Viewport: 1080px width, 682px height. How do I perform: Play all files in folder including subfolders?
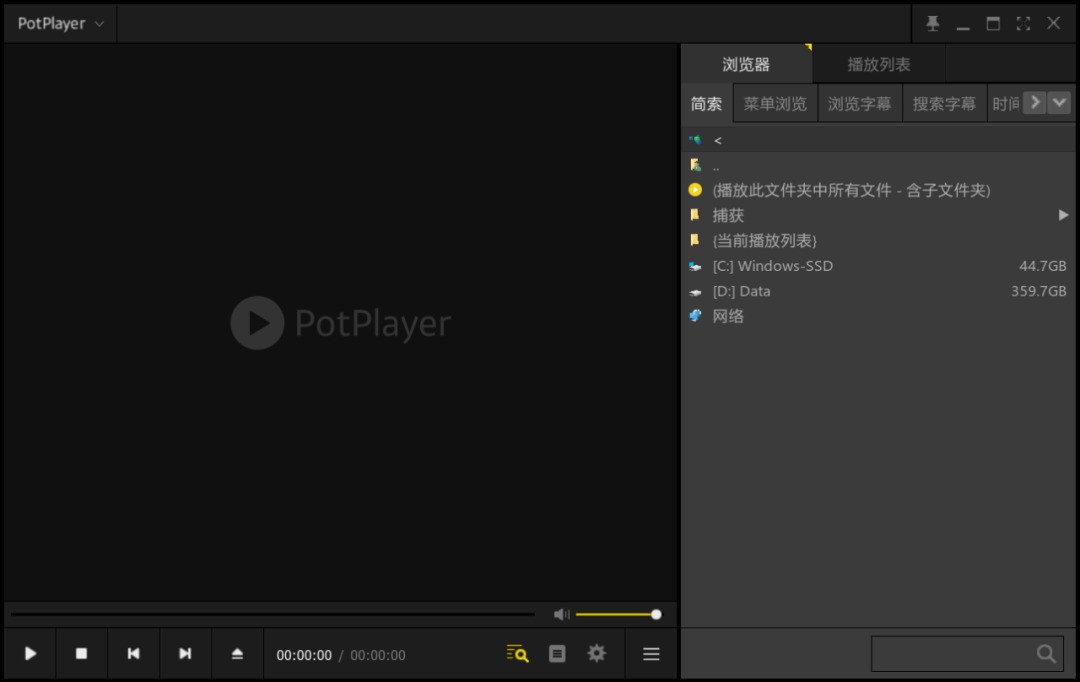(x=878, y=190)
